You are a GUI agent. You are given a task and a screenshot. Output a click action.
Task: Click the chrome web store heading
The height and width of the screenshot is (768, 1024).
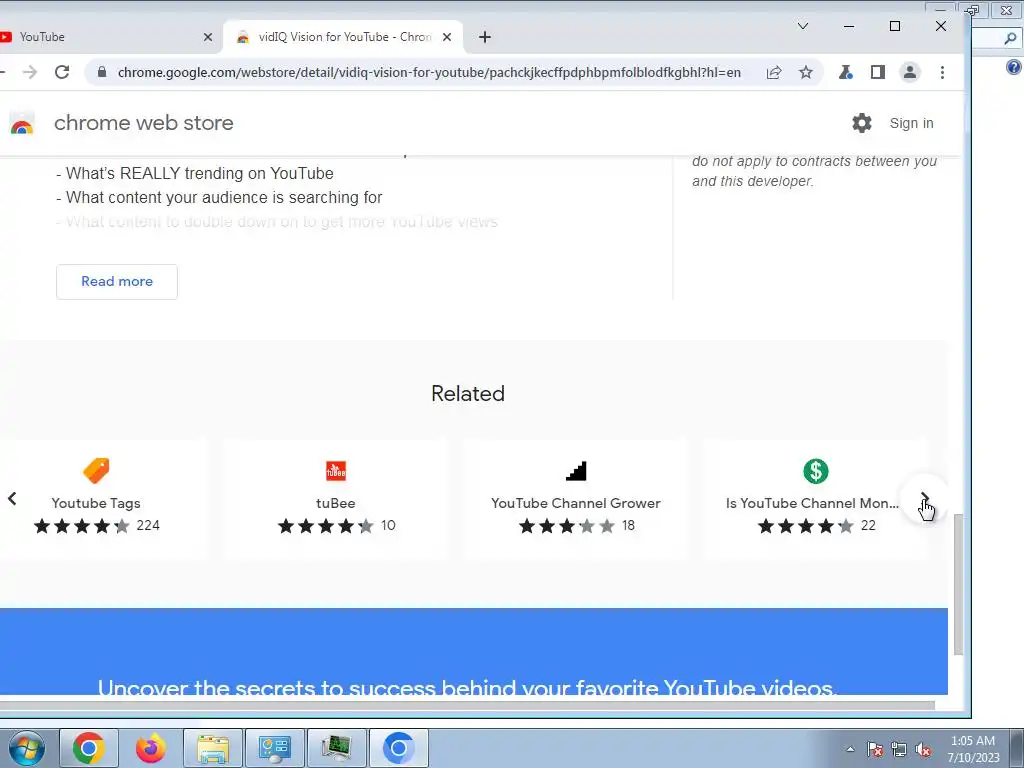144,123
